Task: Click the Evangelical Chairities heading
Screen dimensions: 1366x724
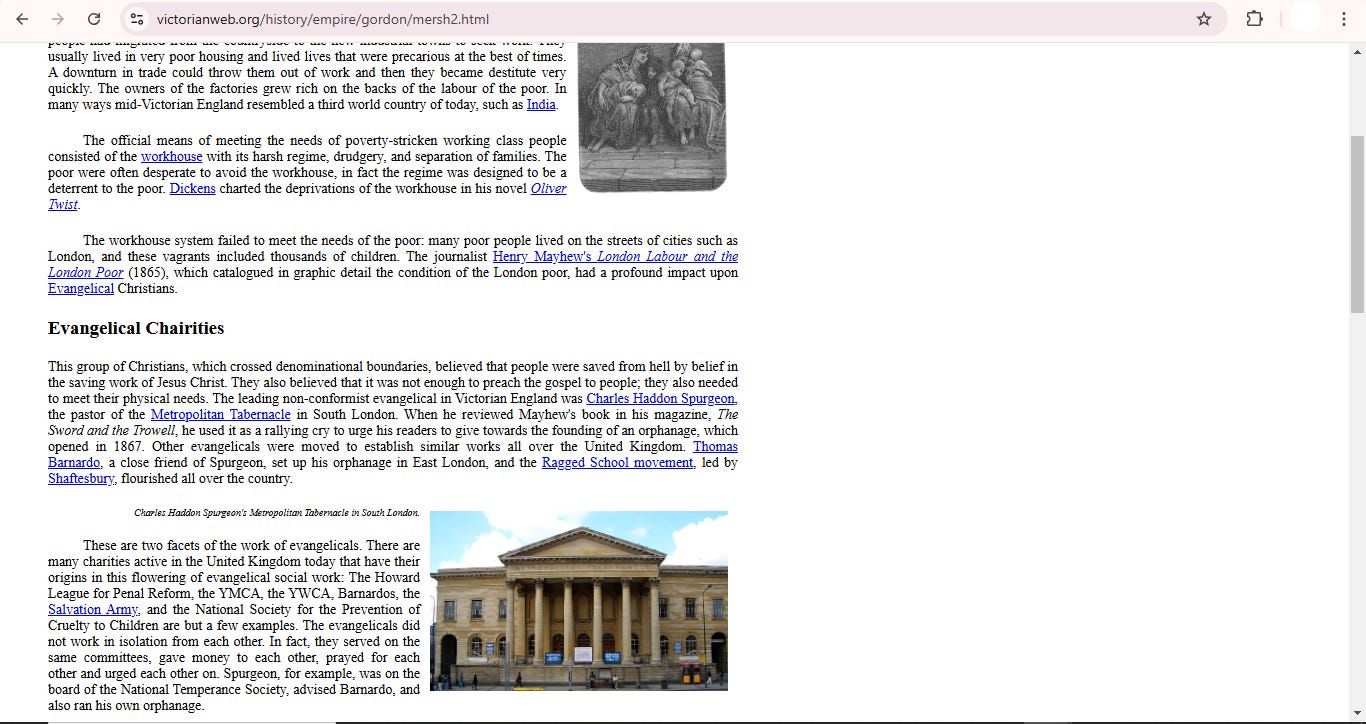Action: (136, 328)
